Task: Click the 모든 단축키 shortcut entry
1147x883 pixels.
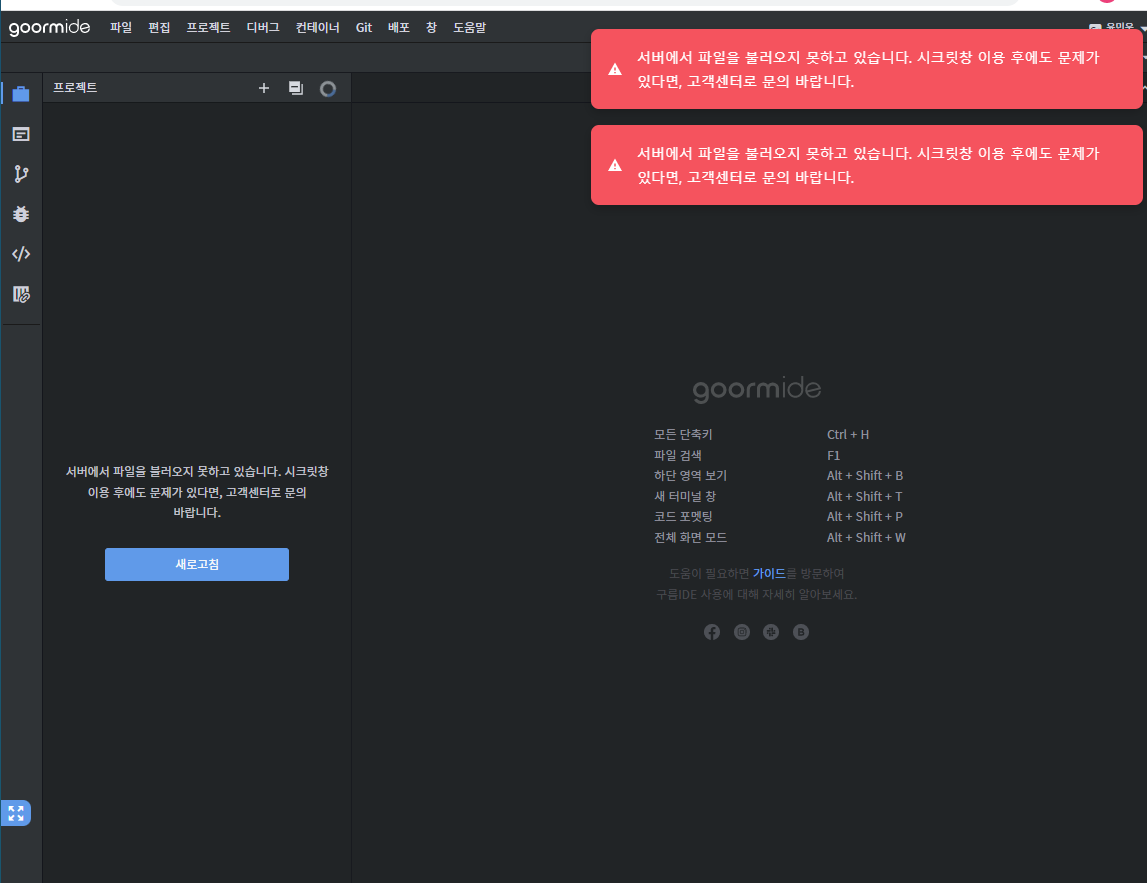Action: point(683,435)
